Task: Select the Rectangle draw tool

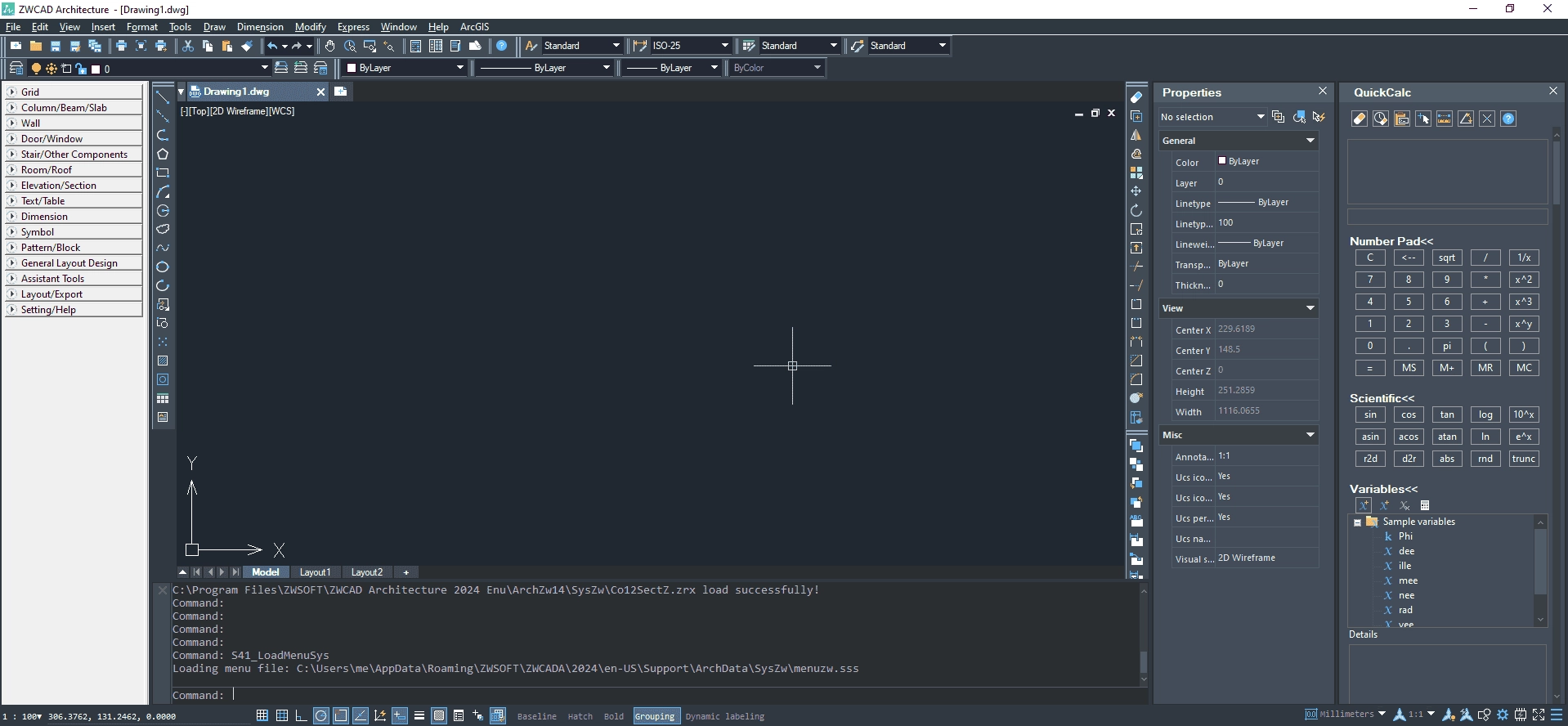Action: pyautogui.click(x=163, y=173)
